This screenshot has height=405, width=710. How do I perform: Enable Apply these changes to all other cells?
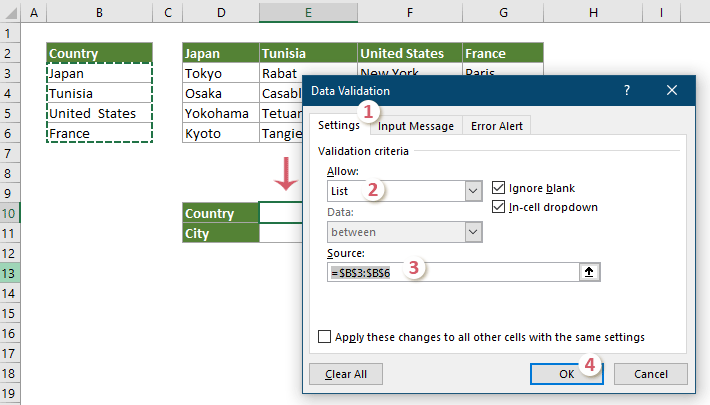coord(325,337)
